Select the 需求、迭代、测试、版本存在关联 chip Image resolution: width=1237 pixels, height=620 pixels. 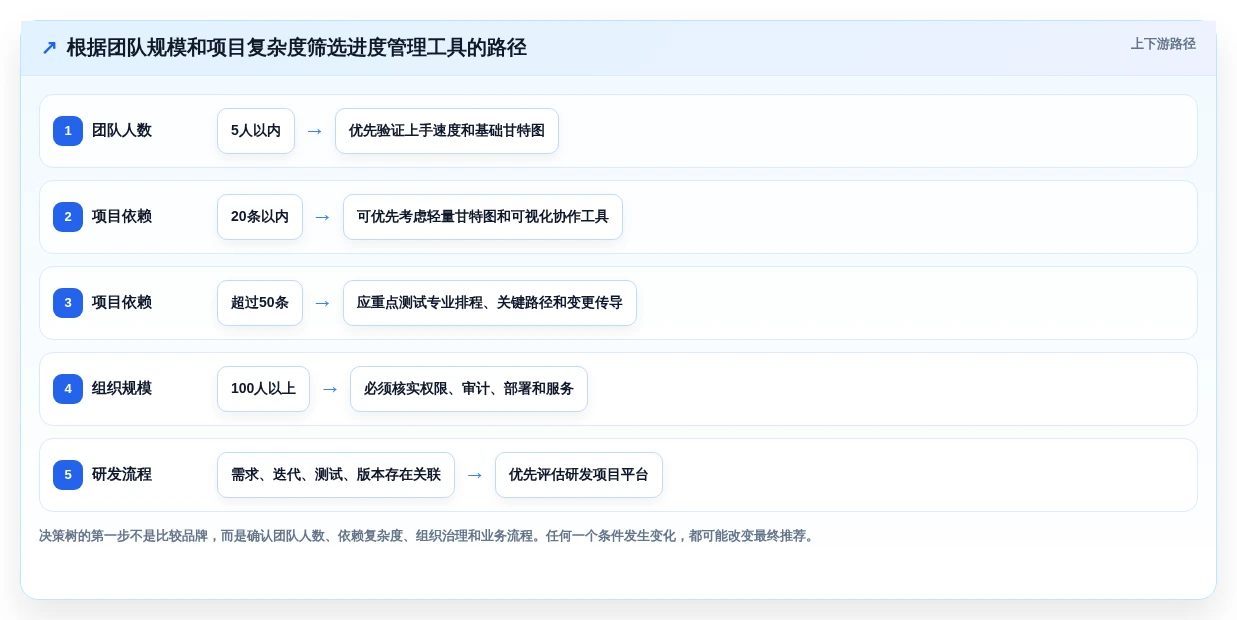[336, 475]
